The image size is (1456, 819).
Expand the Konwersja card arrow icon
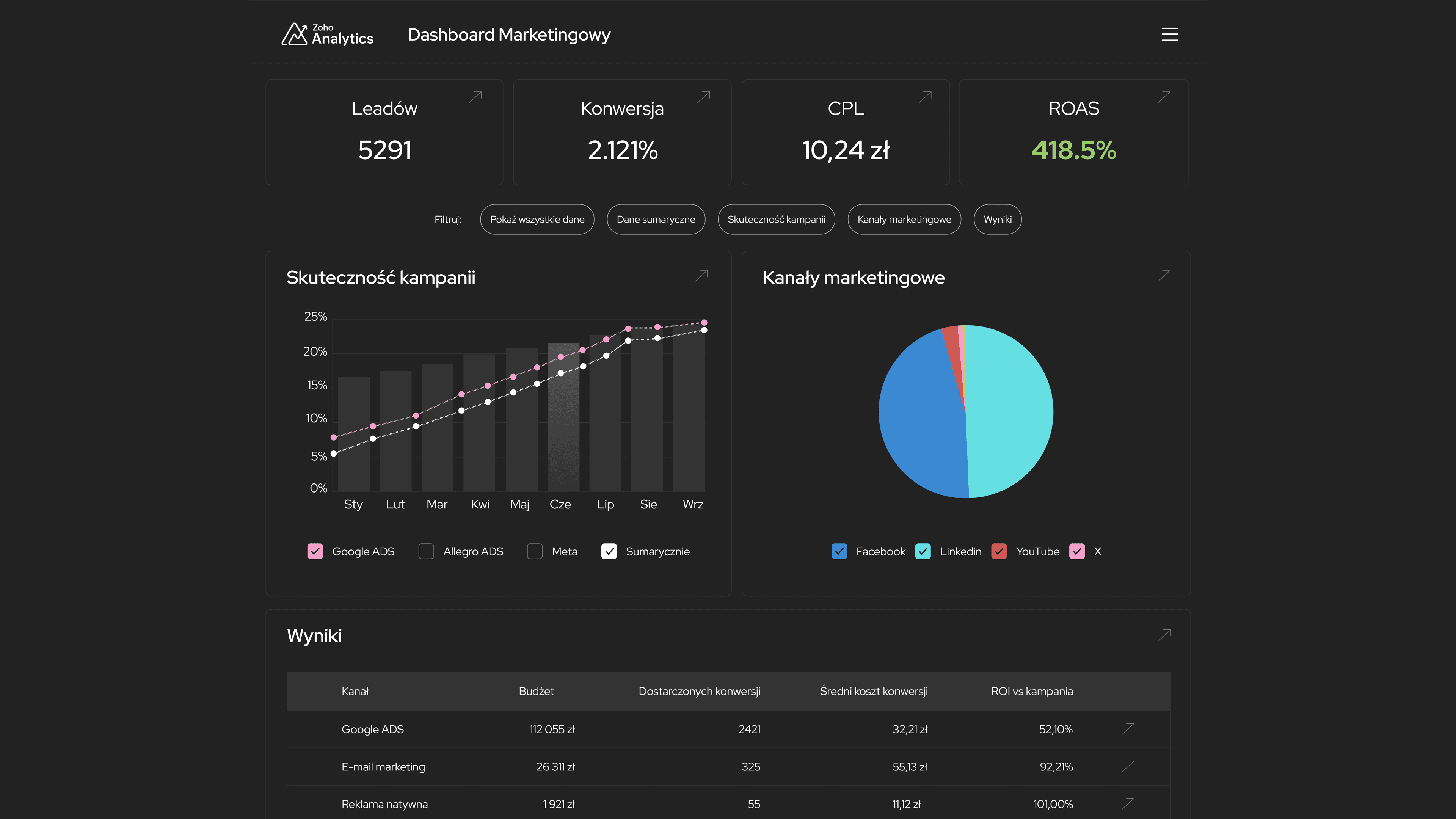pyautogui.click(x=704, y=97)
